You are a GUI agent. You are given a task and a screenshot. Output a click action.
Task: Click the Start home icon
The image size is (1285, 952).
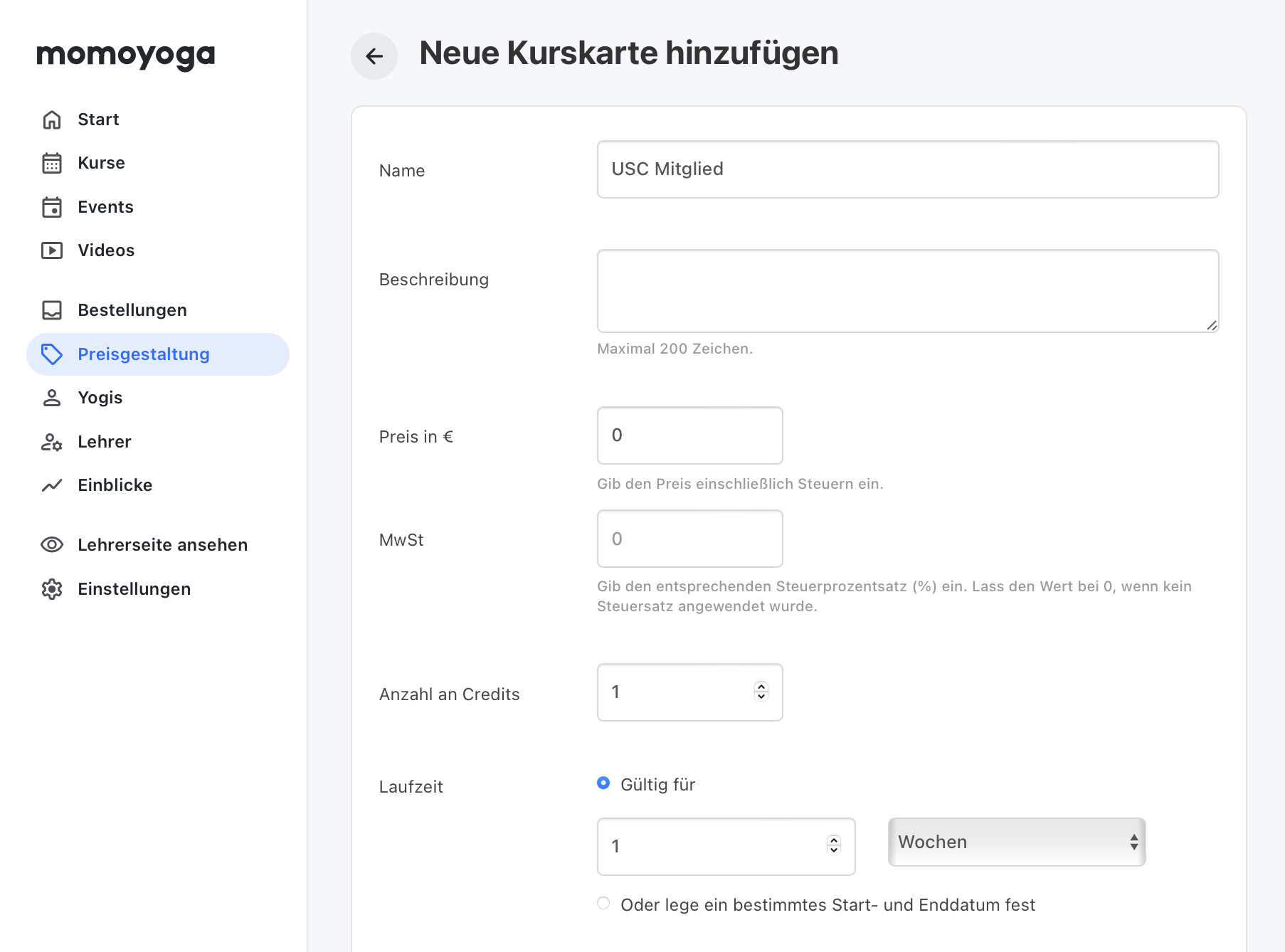[x=52, y=120]
